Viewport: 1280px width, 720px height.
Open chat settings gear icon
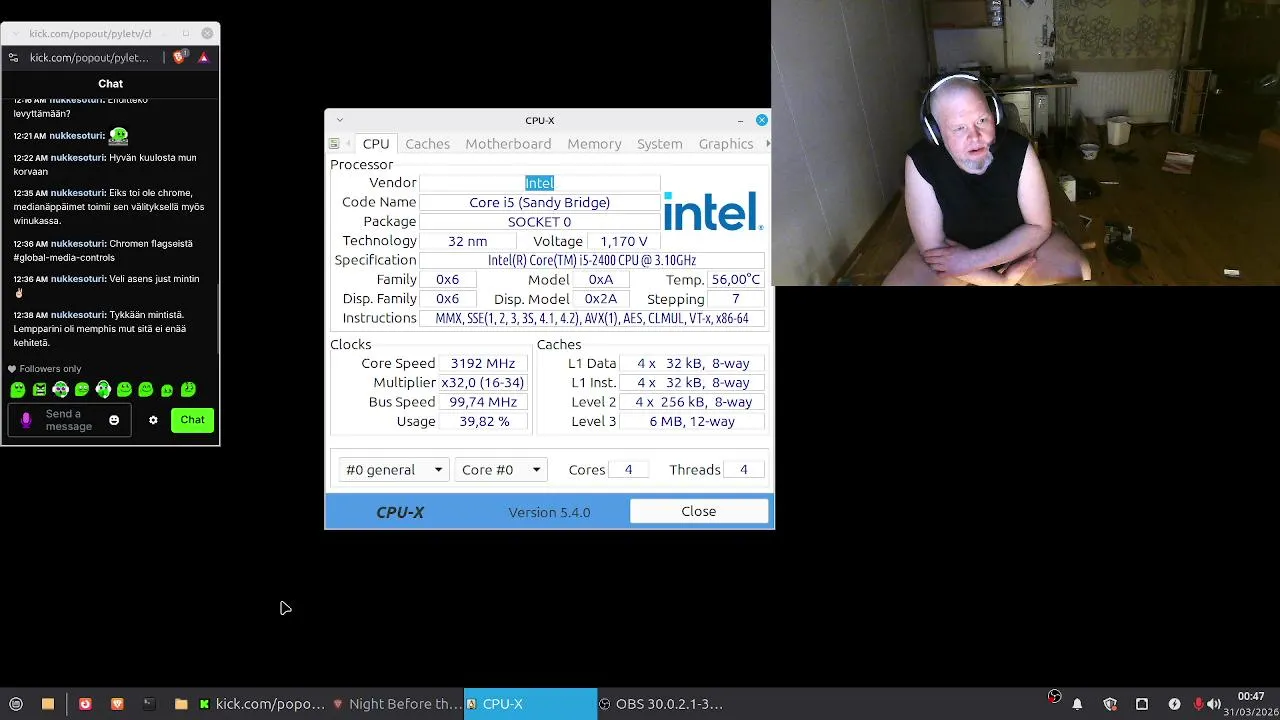(x=153, y=420)
